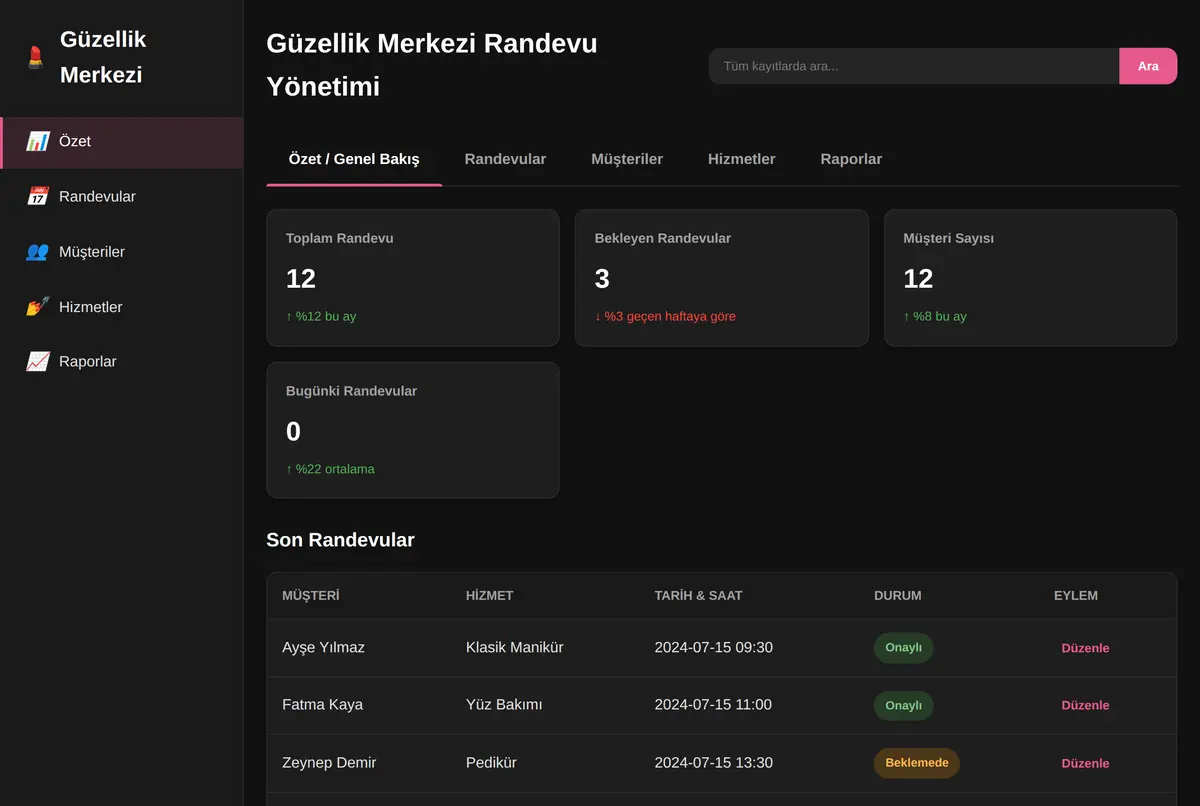Switch to the Randevular tab
The image size is (1200, 806).
505,159
